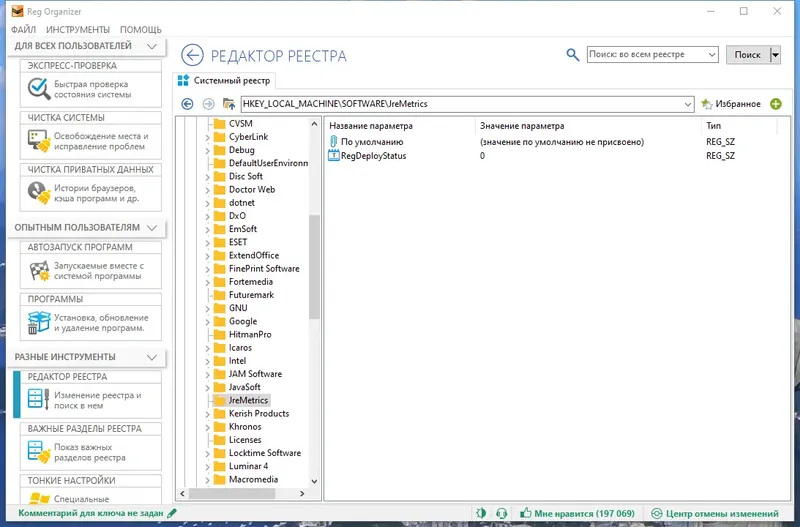Sort by Название параметра column header
The height and width of the screenshot is (527, 800).
[x=371, y=126]
